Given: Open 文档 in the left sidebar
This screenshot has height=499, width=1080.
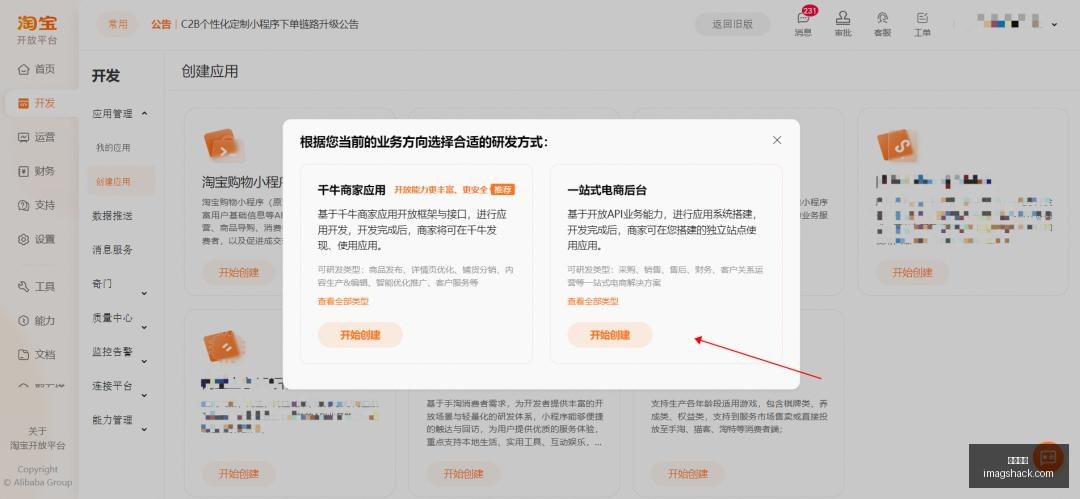Looking at the screenshot, I should [37, 354].
